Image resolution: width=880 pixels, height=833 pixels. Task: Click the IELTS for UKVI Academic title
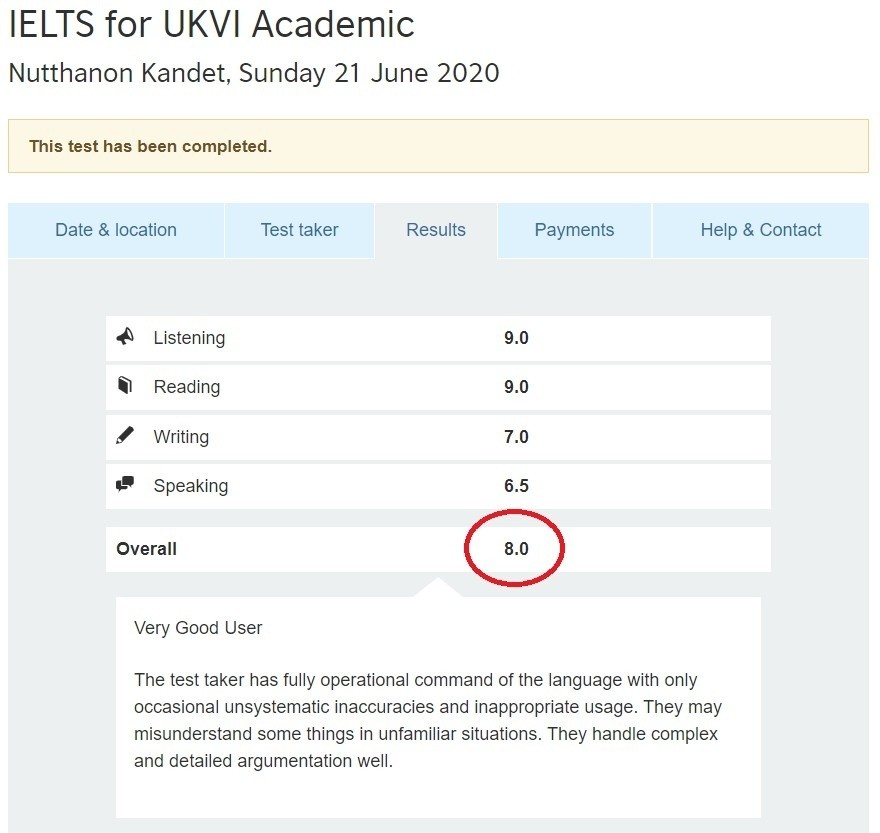(211, 25)
